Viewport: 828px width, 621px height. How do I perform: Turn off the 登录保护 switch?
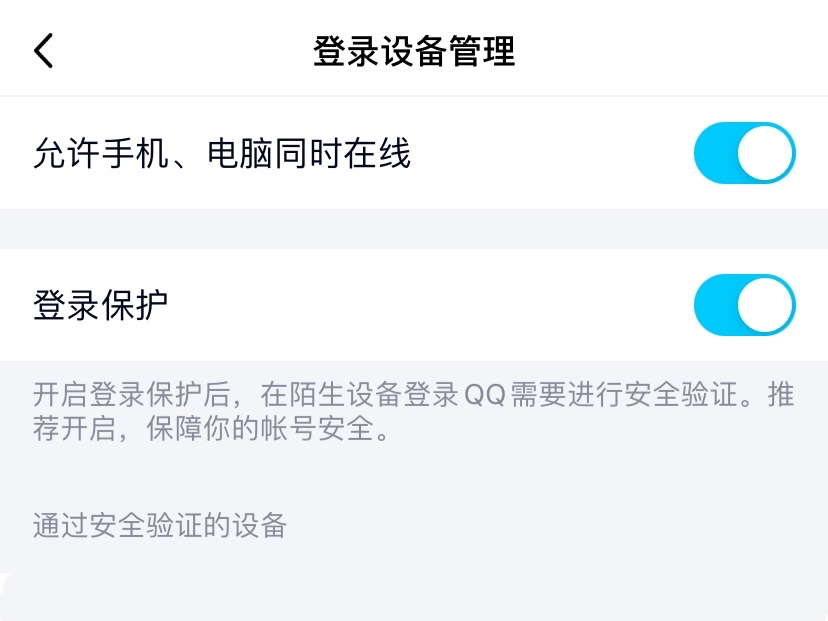744,305
